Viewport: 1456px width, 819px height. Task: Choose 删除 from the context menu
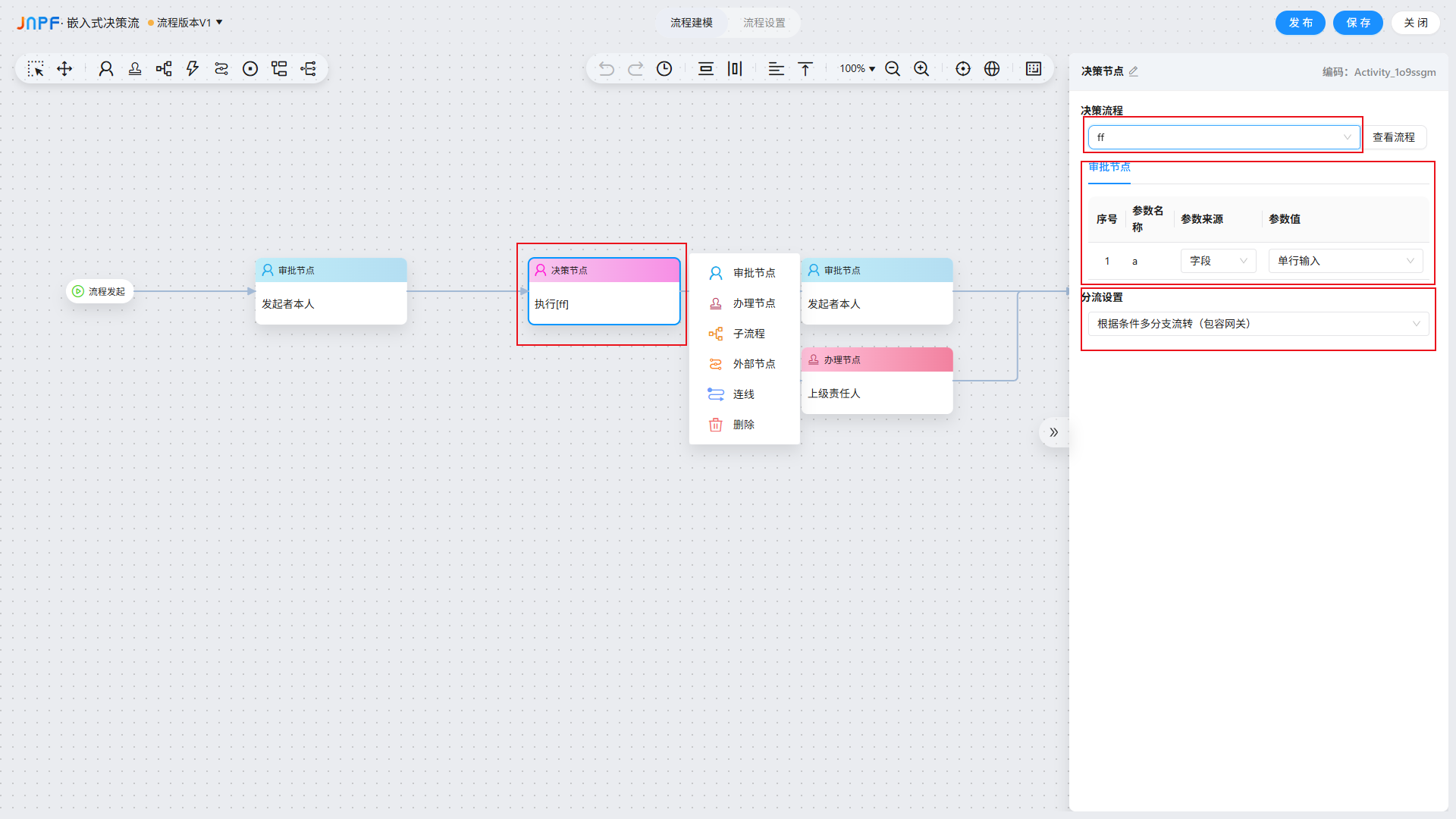(x=743, y=425)
